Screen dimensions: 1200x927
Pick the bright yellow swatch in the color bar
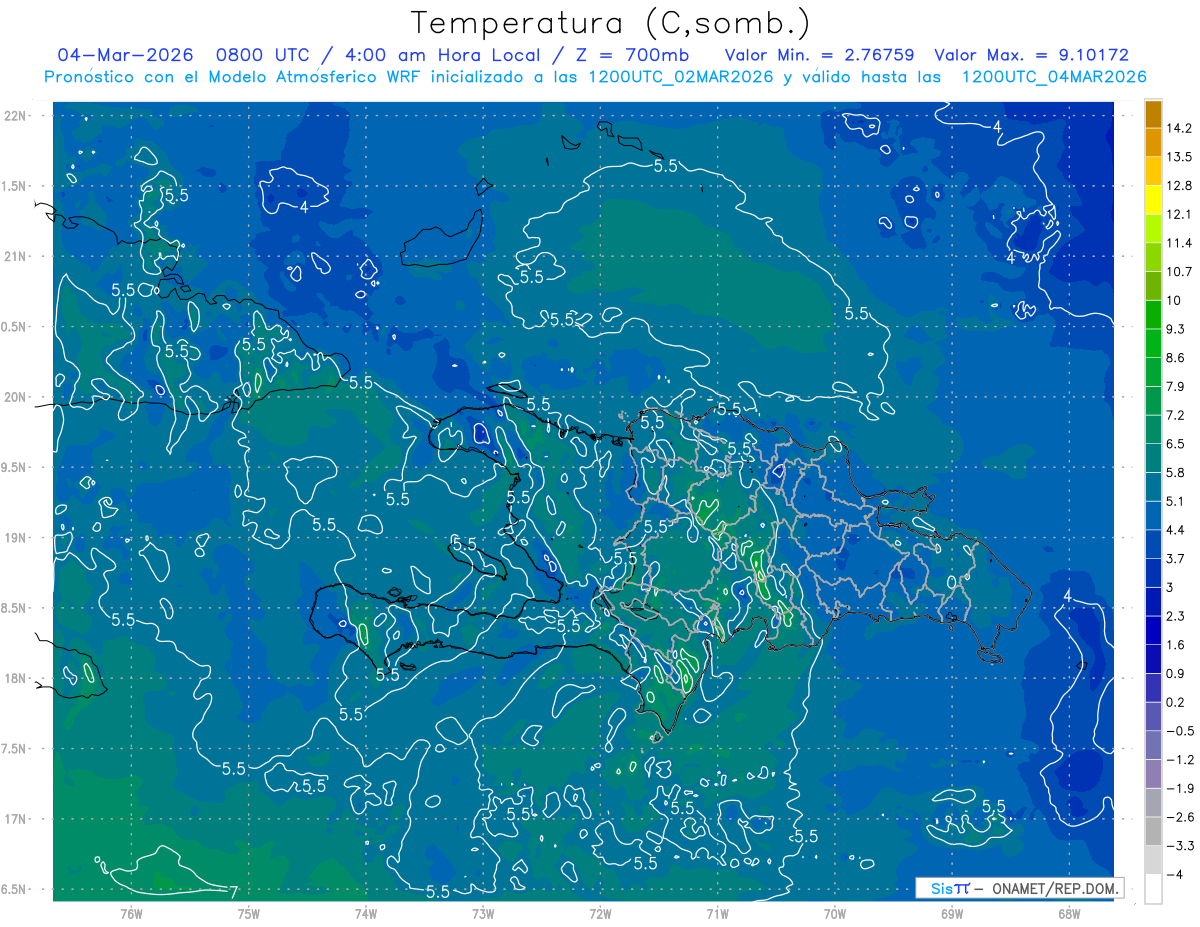click(1153, 200)
